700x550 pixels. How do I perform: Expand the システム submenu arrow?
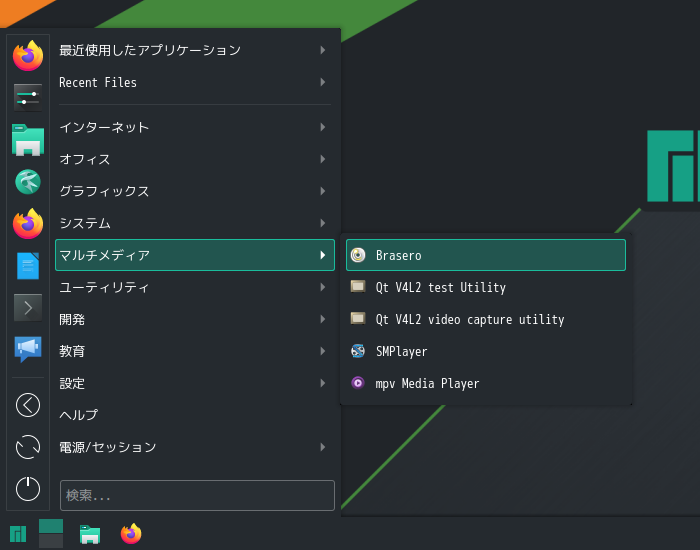point(323,223)
